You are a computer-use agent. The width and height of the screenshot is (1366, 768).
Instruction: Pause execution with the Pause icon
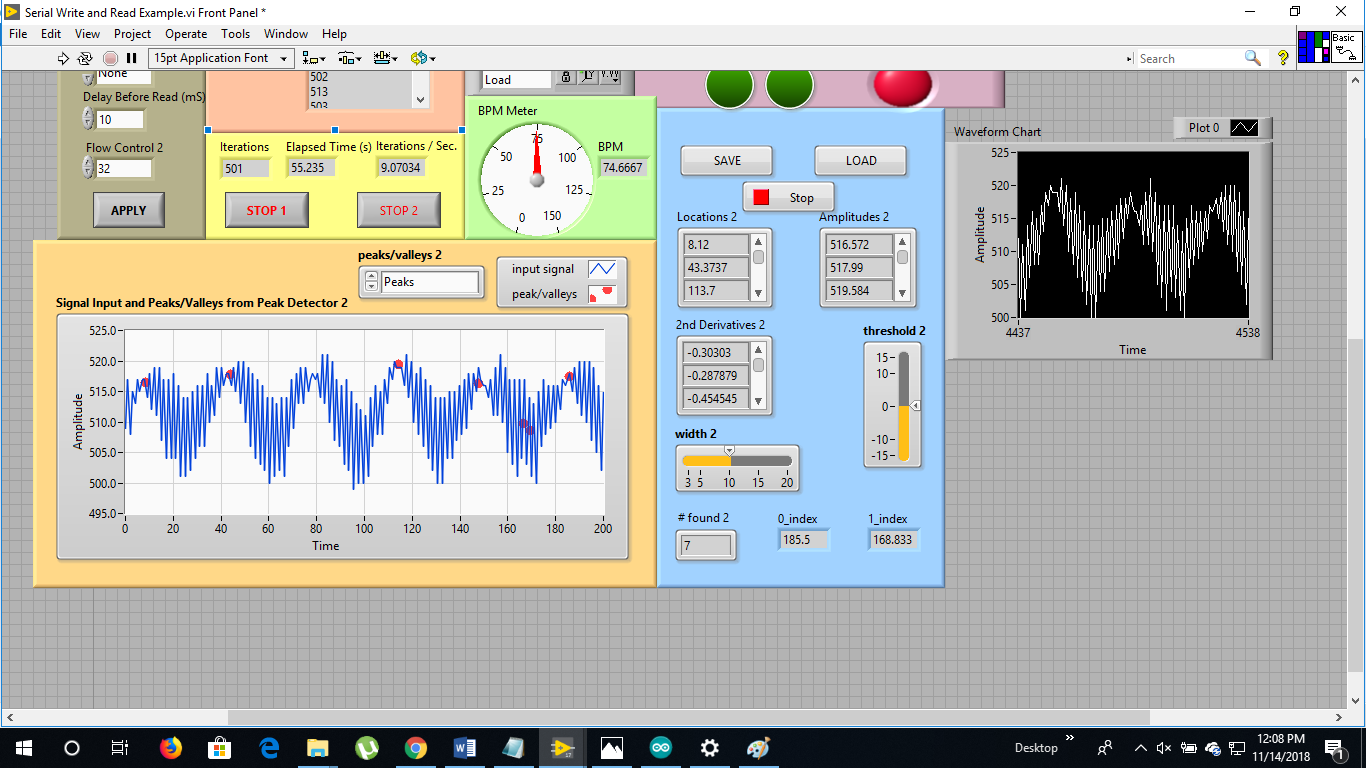tap(131, 58)
